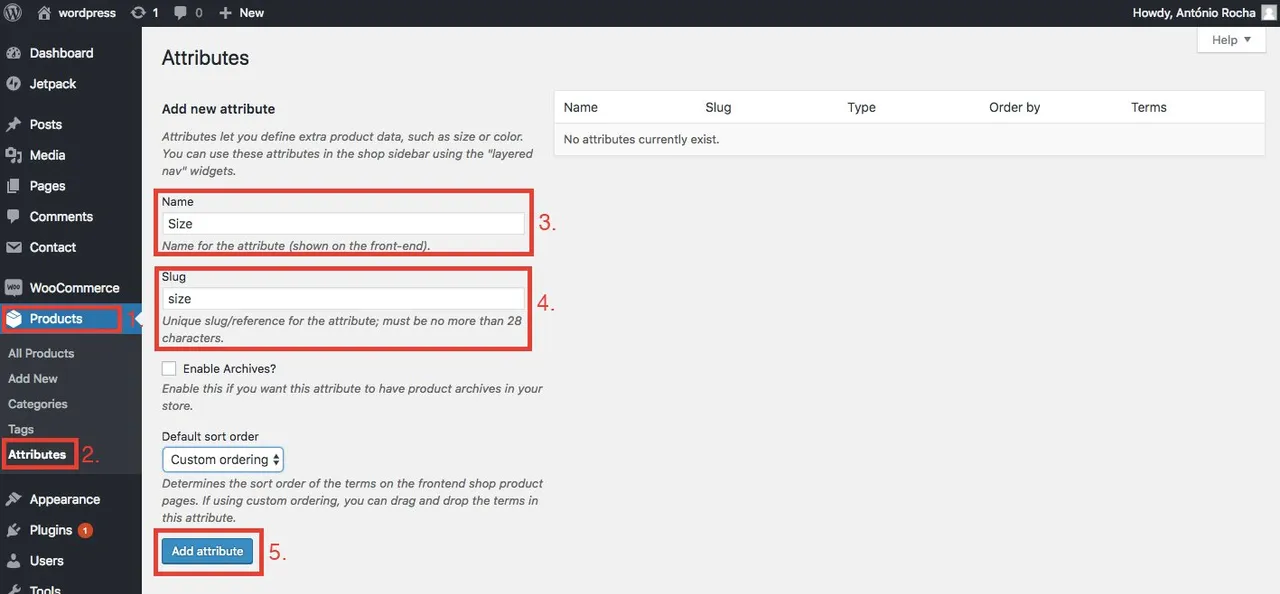This screenshot has height=594, width=1280.
Task: Click the user avatar next to António Rocha
Action: point(1269,13)
